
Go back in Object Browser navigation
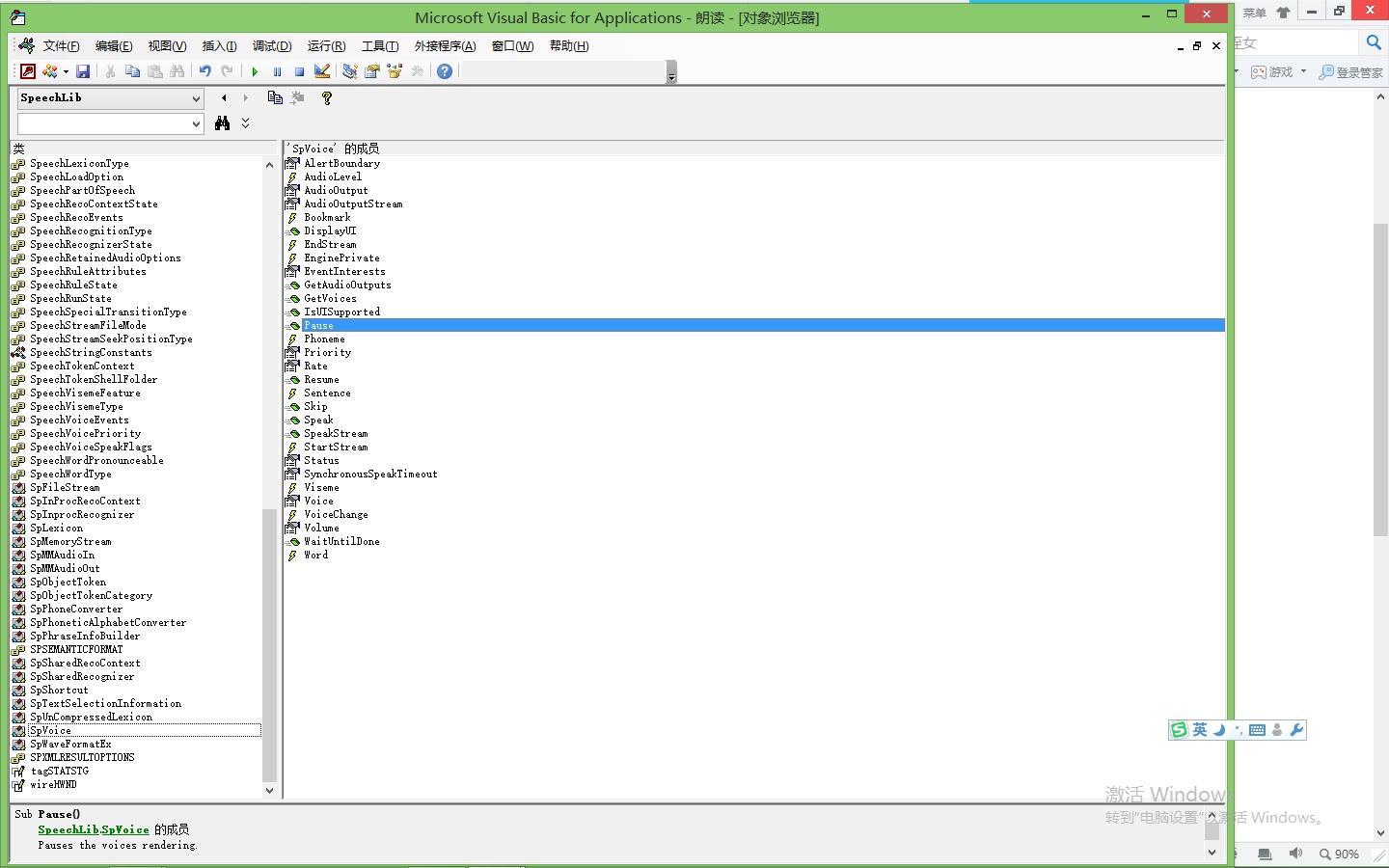(224, 97)
